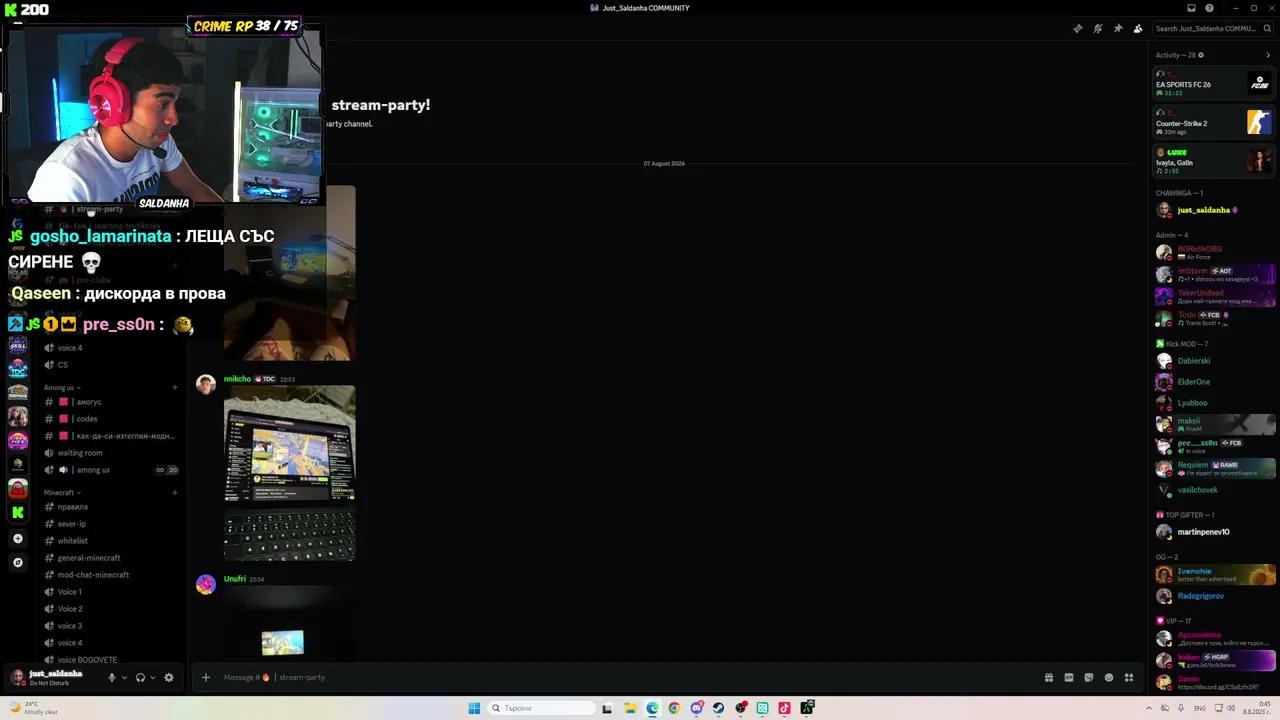Open the whitelist channel
The height and width of the screenshot is (720, 1280).
point(110,541)
